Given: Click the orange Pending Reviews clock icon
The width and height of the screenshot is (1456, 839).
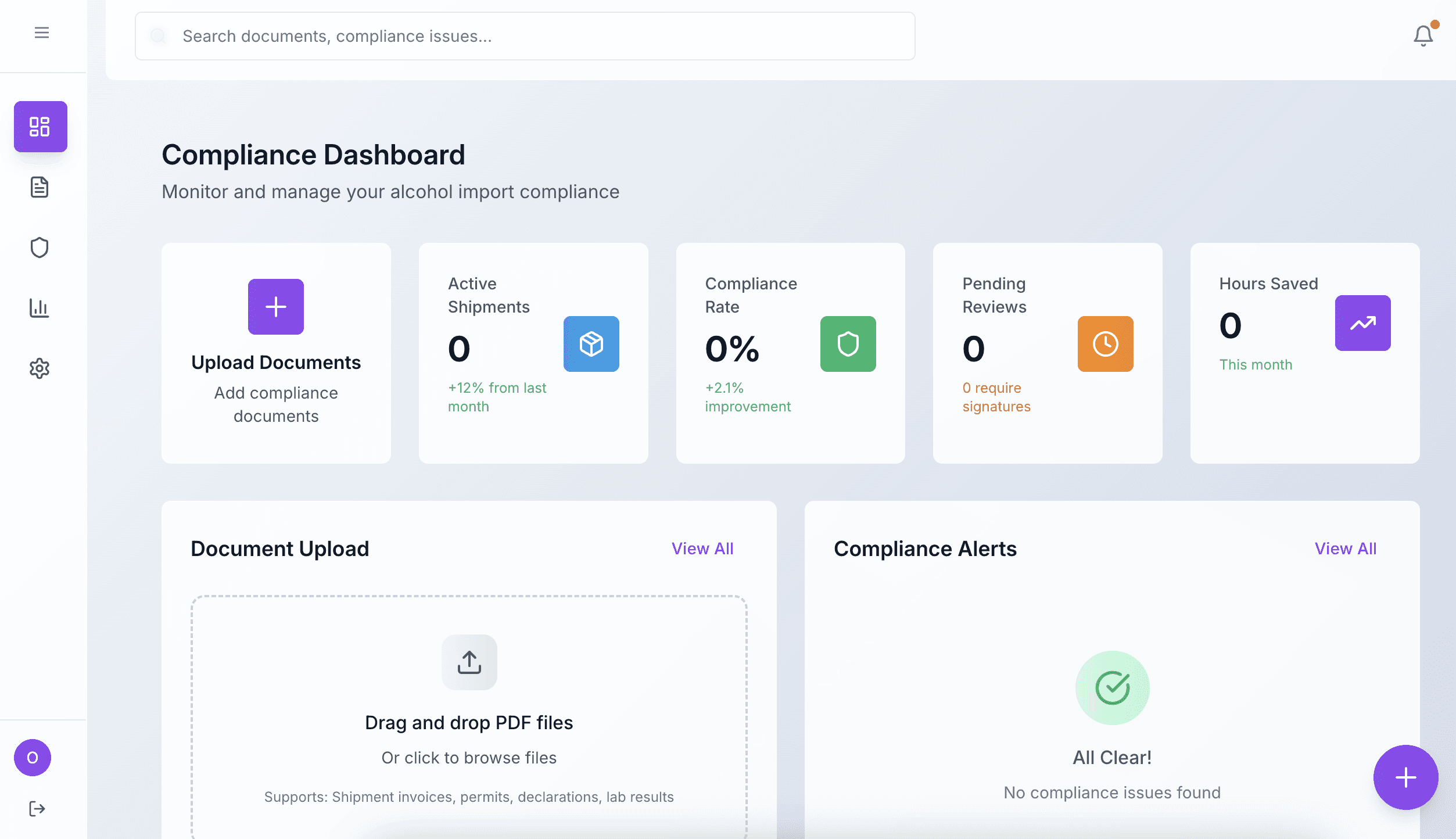Looking at the screenshot, I should (x=1105, y=344).
